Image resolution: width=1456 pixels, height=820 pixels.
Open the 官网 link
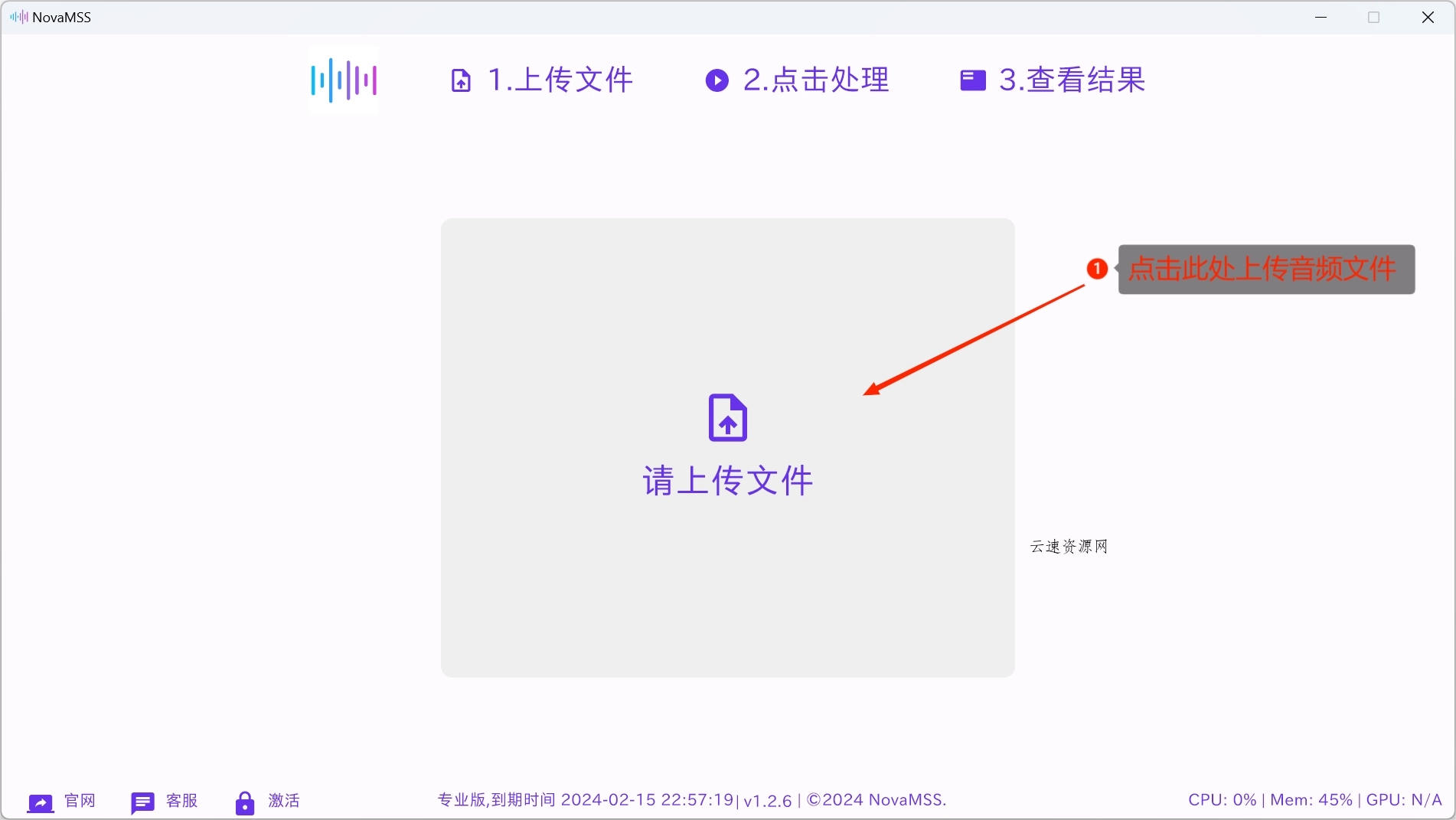tap(80, 801)
